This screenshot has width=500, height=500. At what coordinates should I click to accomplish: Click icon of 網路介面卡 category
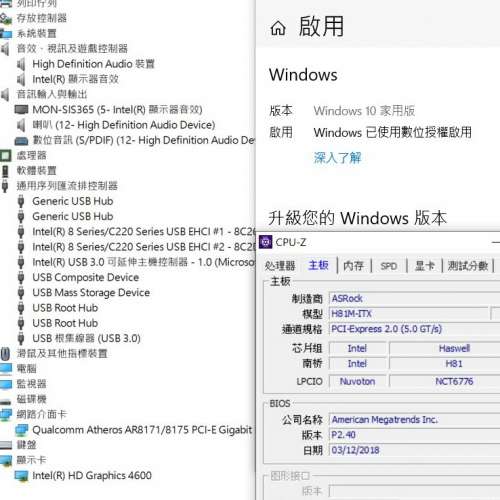click(x=6, y=415)
